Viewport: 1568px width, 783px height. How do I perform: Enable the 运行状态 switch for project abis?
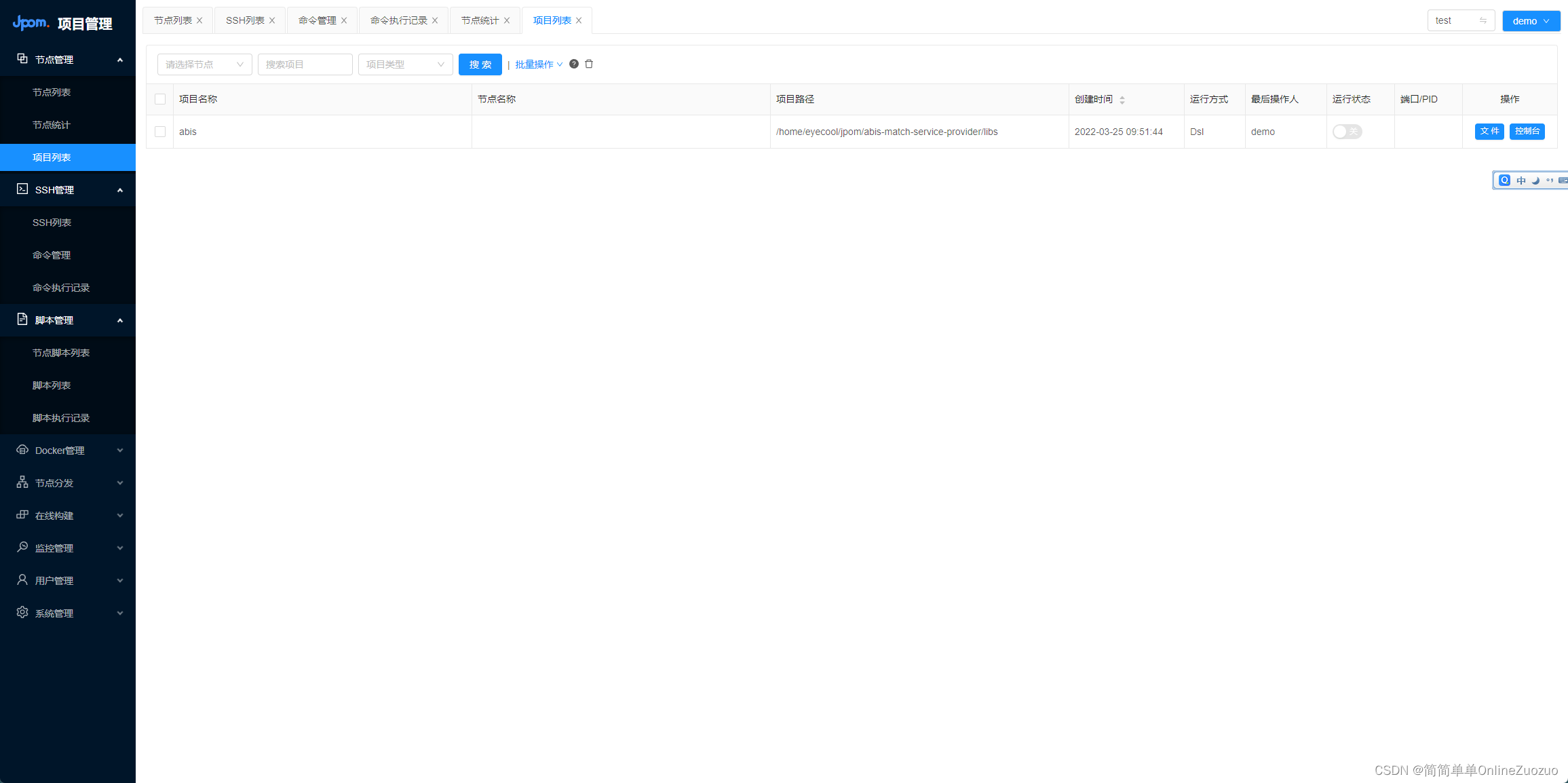click(1347, 132)
